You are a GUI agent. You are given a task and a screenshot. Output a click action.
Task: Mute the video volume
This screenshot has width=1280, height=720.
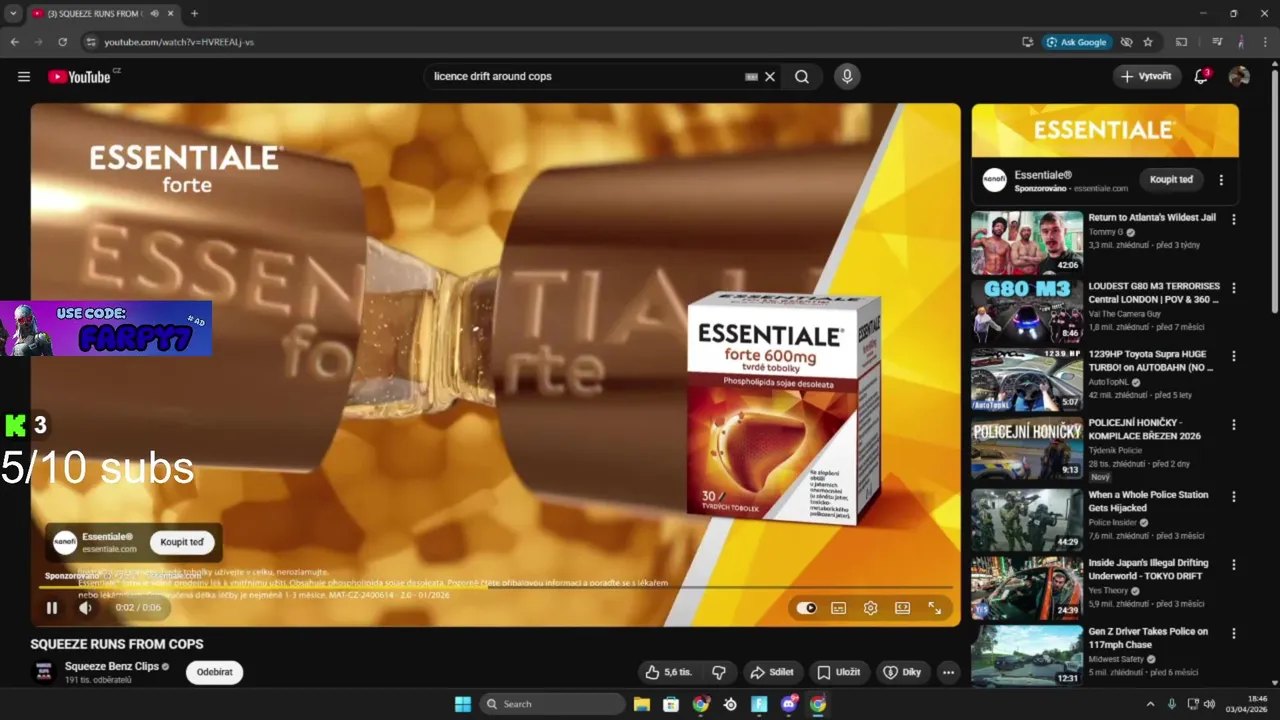pos(85,607)
